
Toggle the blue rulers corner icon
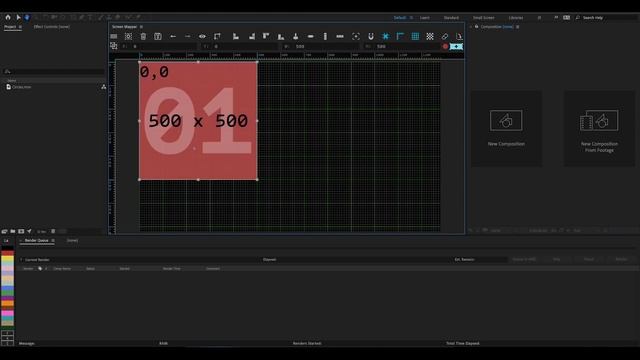pos(400,36)
